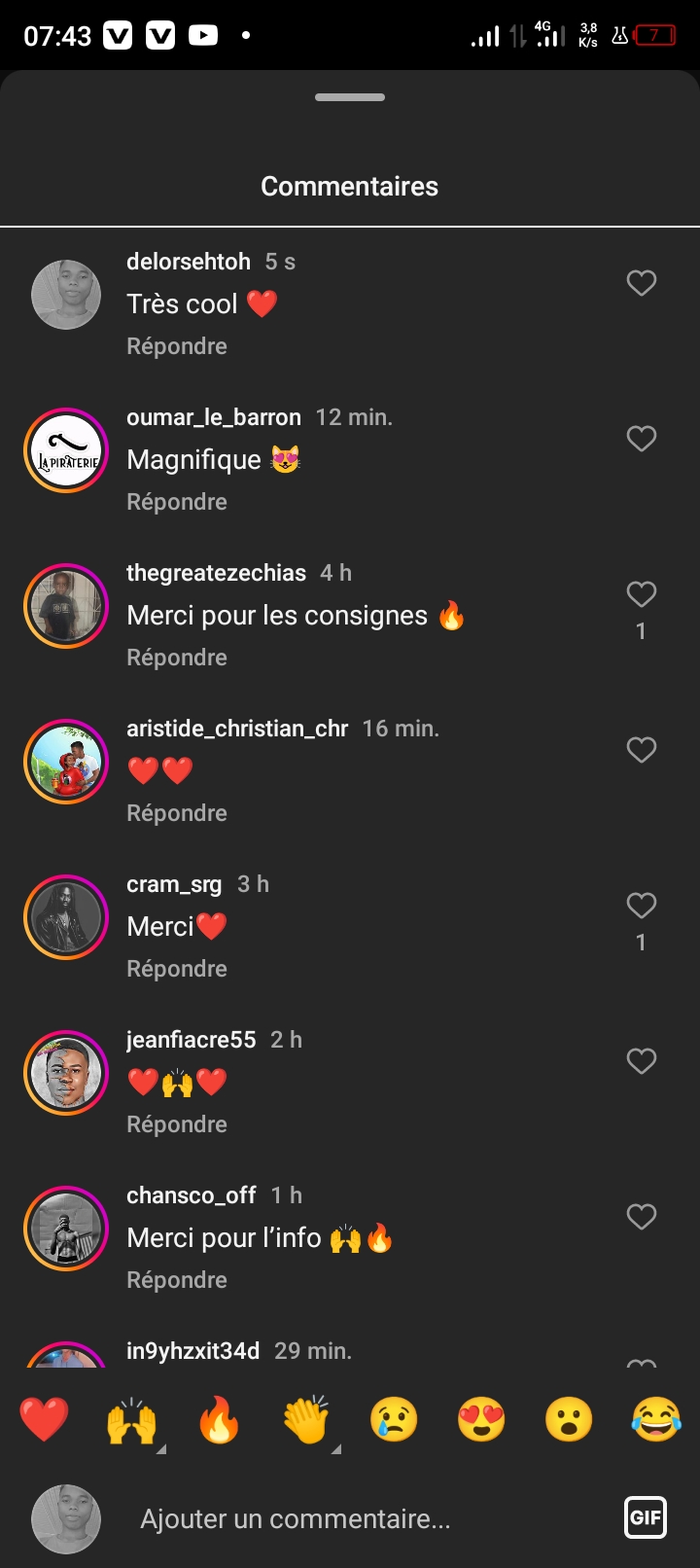This screenshot has width=700, height=1568.
Task: Insert the fire emoji reaction
Action: coord(219,1419)
